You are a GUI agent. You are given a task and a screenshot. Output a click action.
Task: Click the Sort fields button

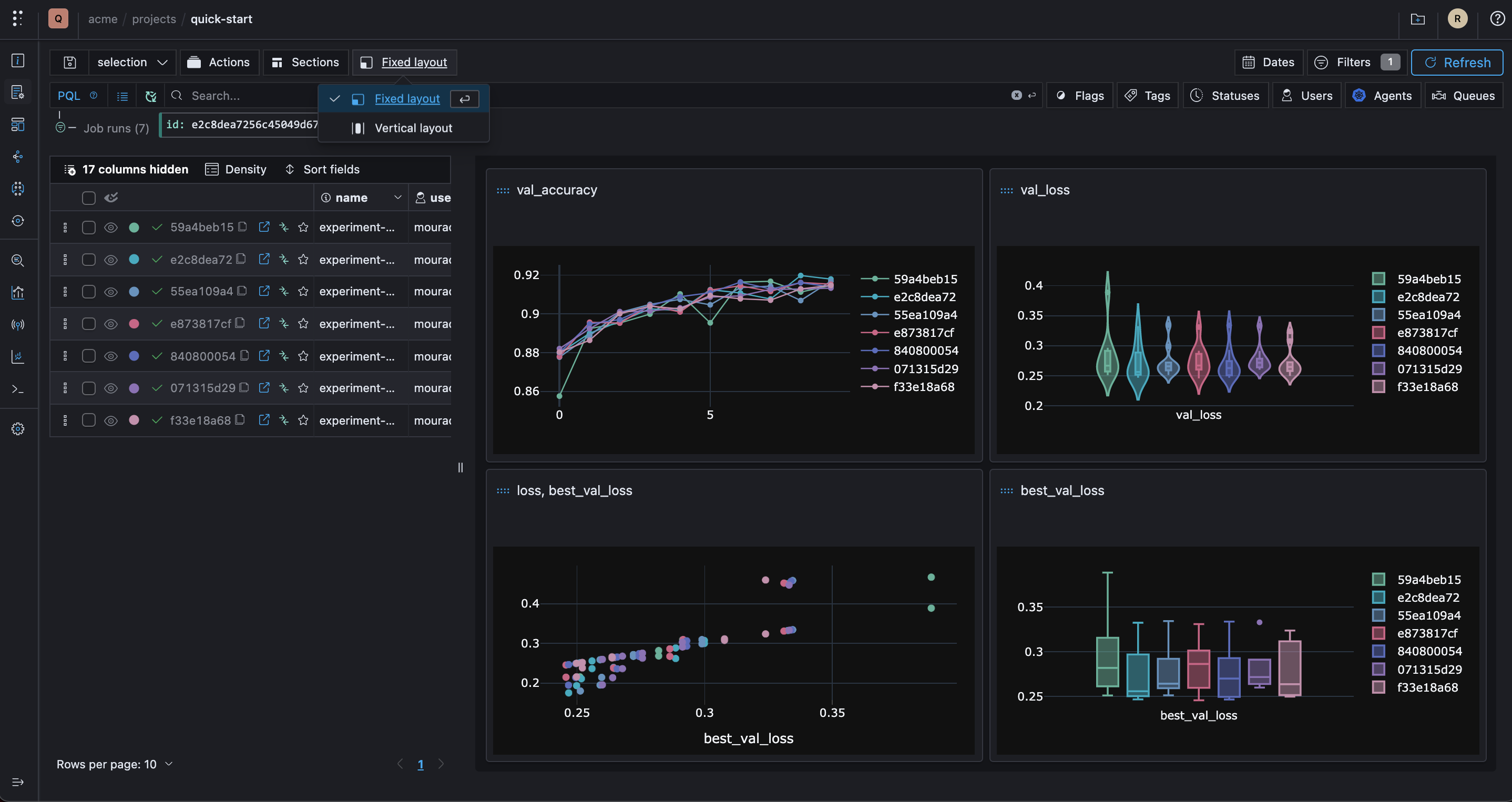click(x=322, y=170)
